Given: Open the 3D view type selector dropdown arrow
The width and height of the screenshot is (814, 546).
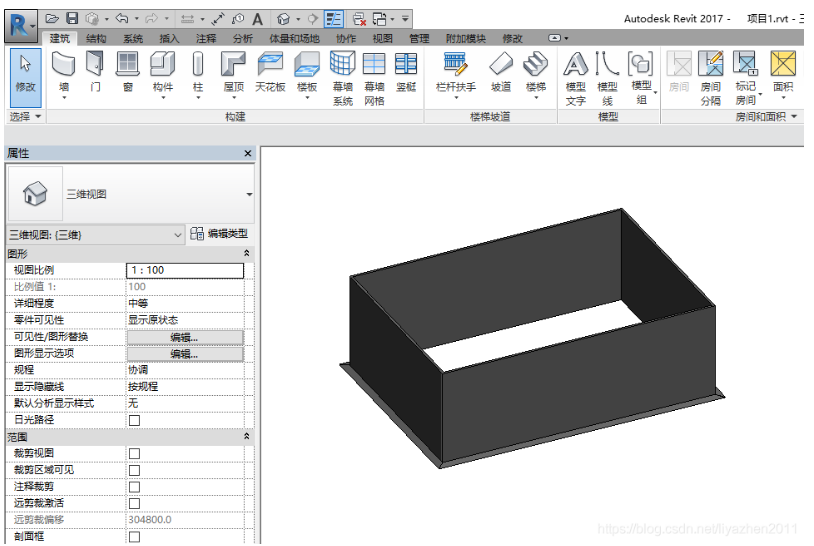Looking at the screenshot, I should [x=249, y=194].
